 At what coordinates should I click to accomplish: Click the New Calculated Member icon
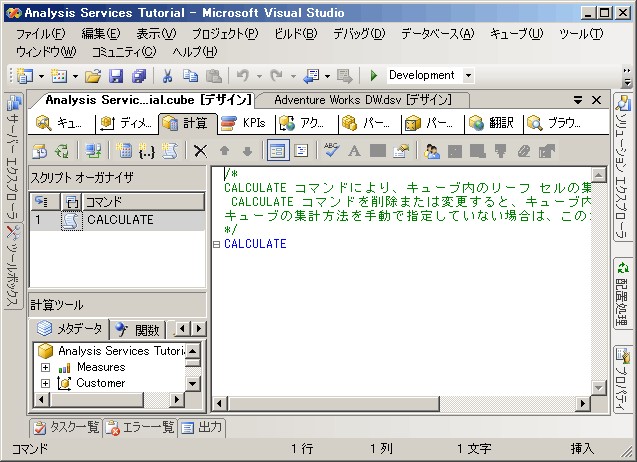point(124,151)
